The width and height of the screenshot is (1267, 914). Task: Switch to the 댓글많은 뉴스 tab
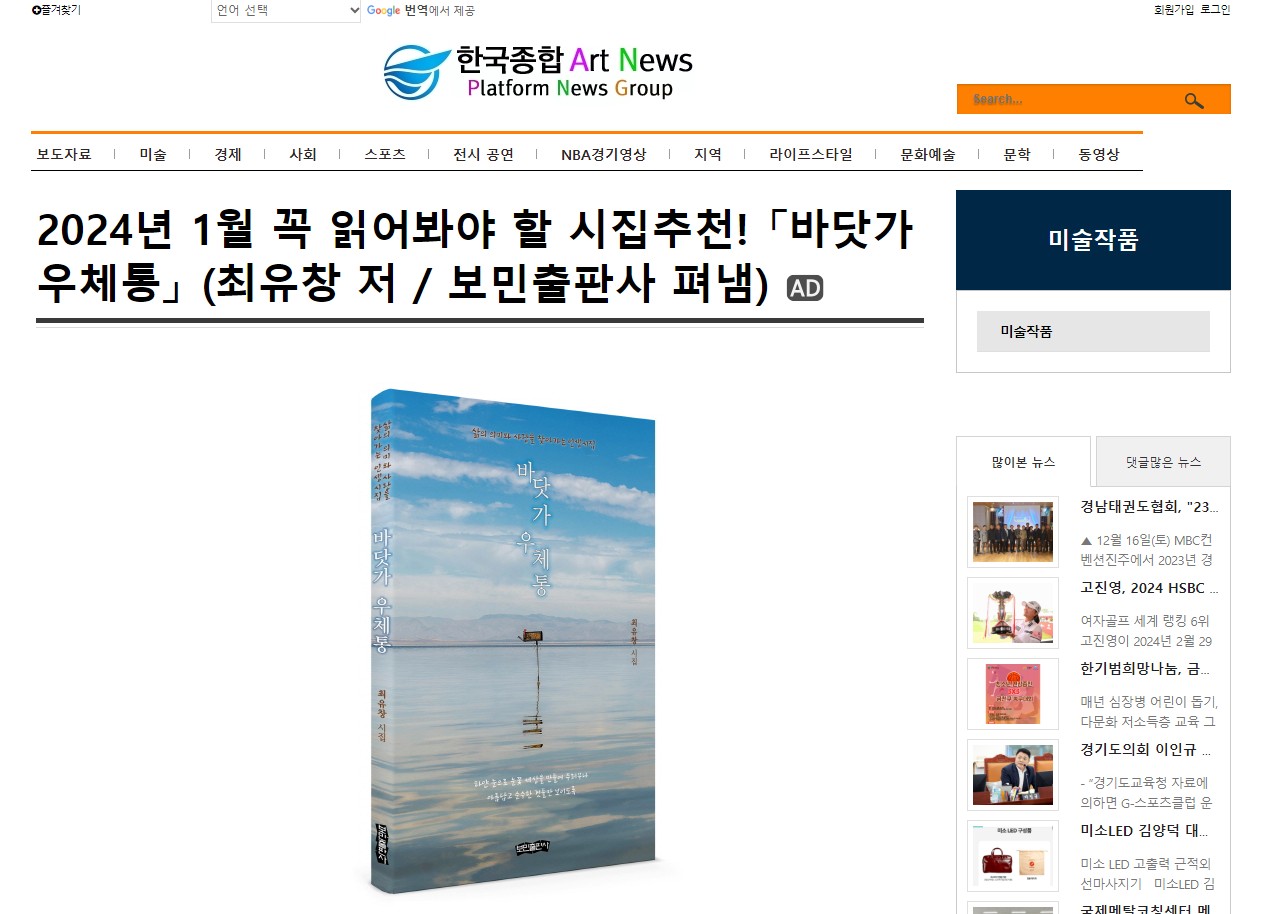tap(1163, 462)
